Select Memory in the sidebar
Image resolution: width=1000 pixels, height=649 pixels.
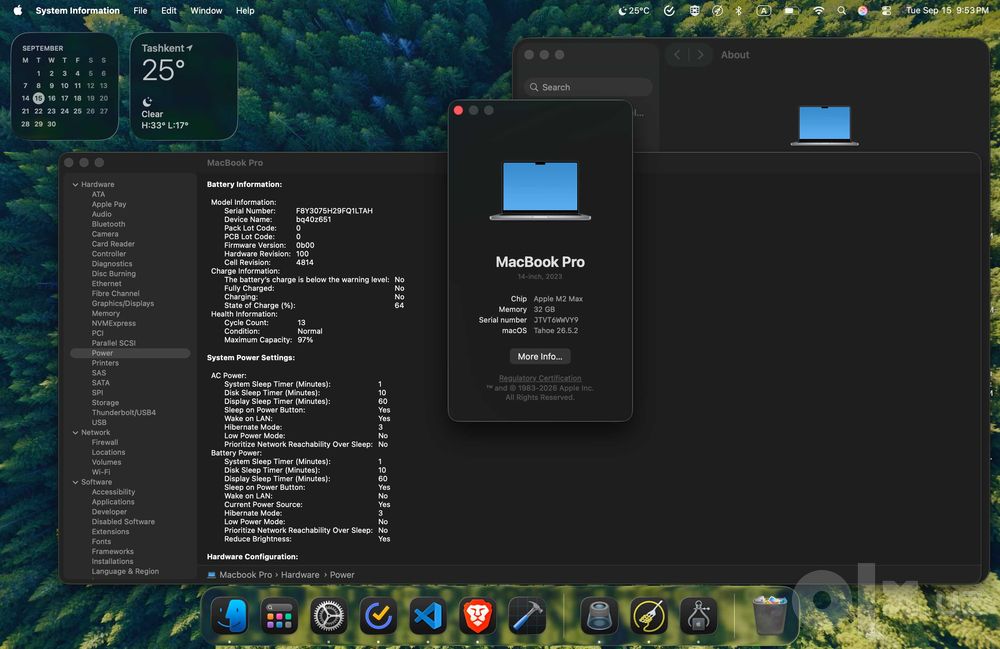click(x=105, y=313)
